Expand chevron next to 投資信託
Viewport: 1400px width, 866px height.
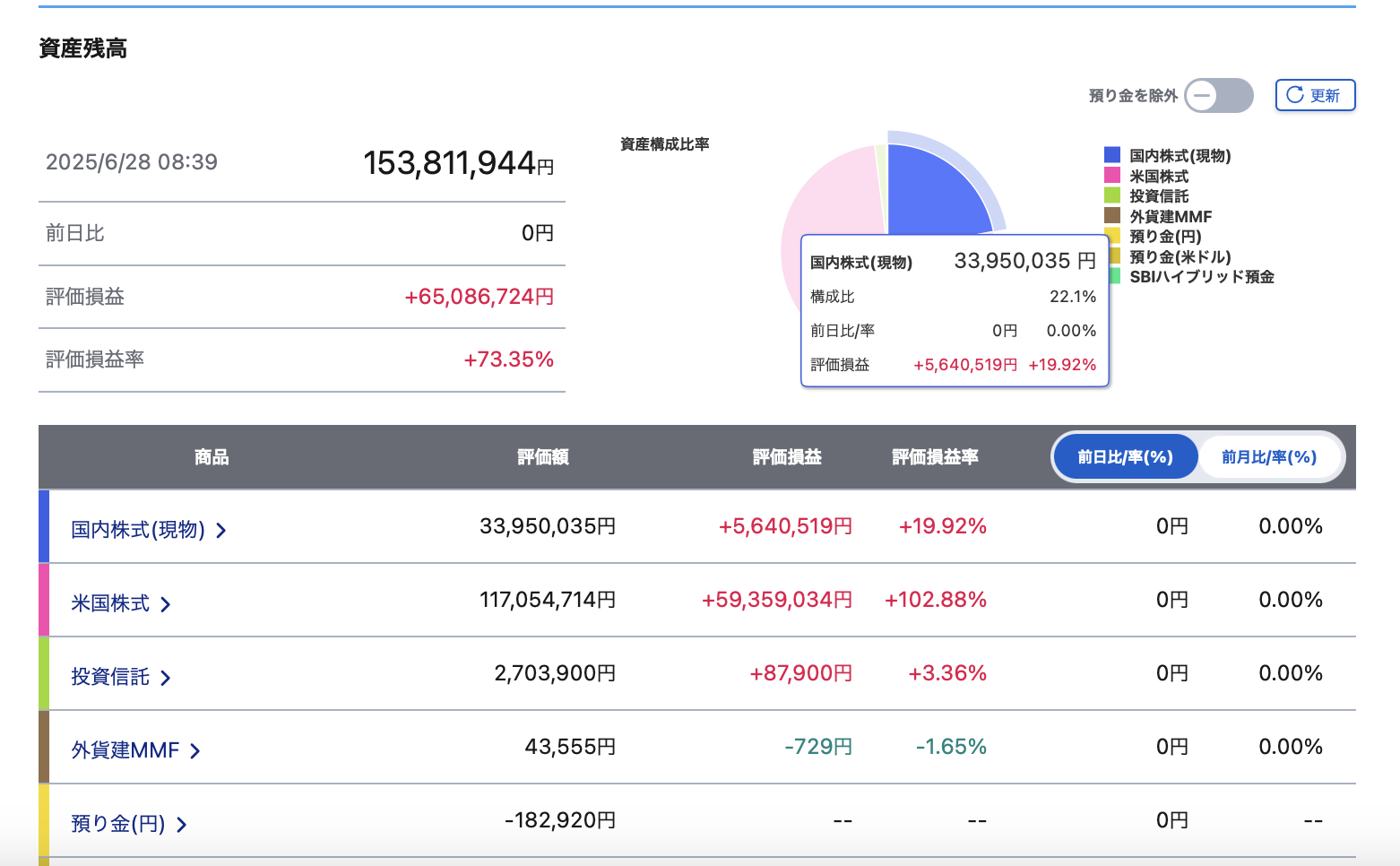click(166, 678)
